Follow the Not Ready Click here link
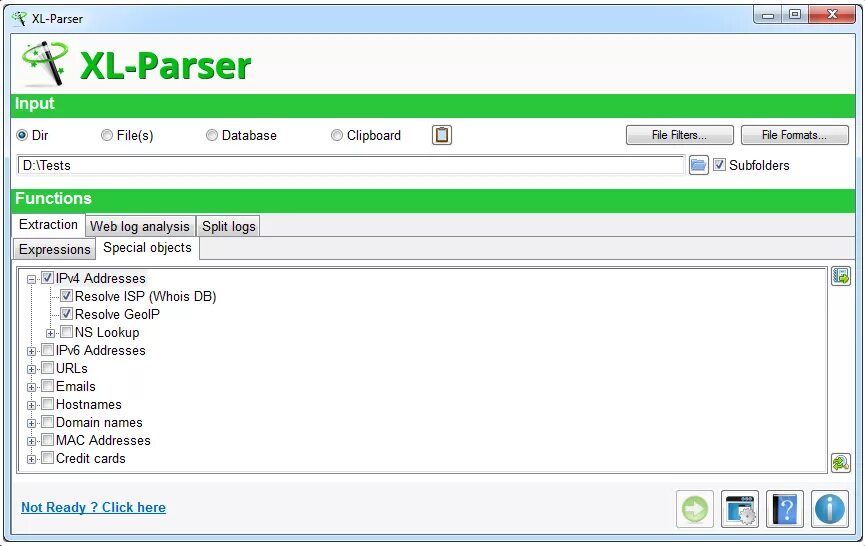865x546 pixels. click(93, 507)
